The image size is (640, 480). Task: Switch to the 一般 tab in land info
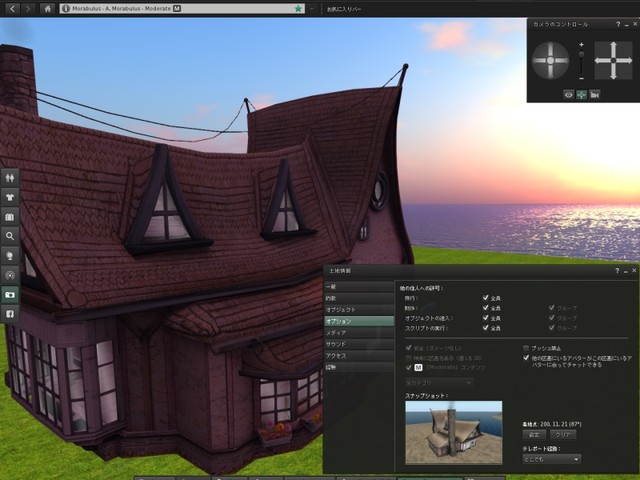tap(359, 287)
